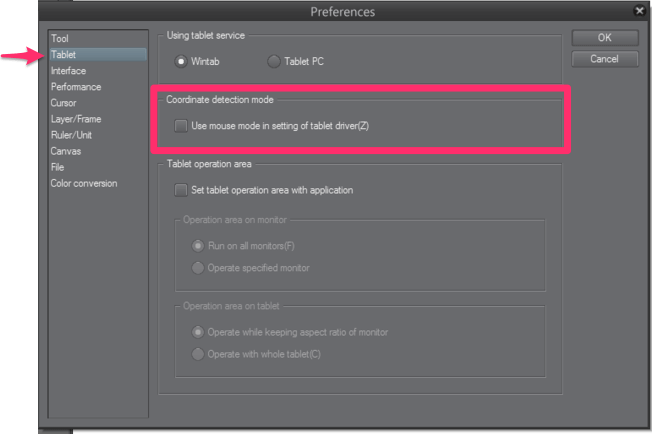Select the Tablet PC radio button
The width and height of the screenshot is (652, 434).
tap(274, 62)
